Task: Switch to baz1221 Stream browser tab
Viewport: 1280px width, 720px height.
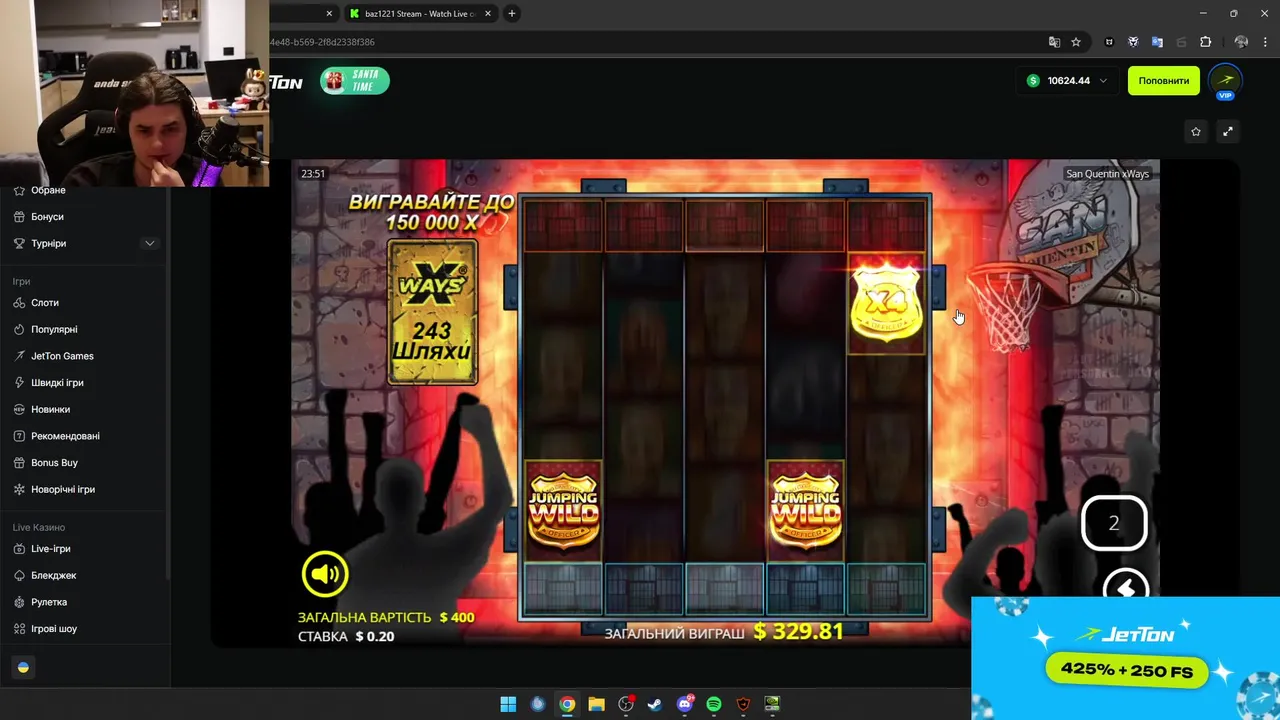Action: (x=420, y=14)
